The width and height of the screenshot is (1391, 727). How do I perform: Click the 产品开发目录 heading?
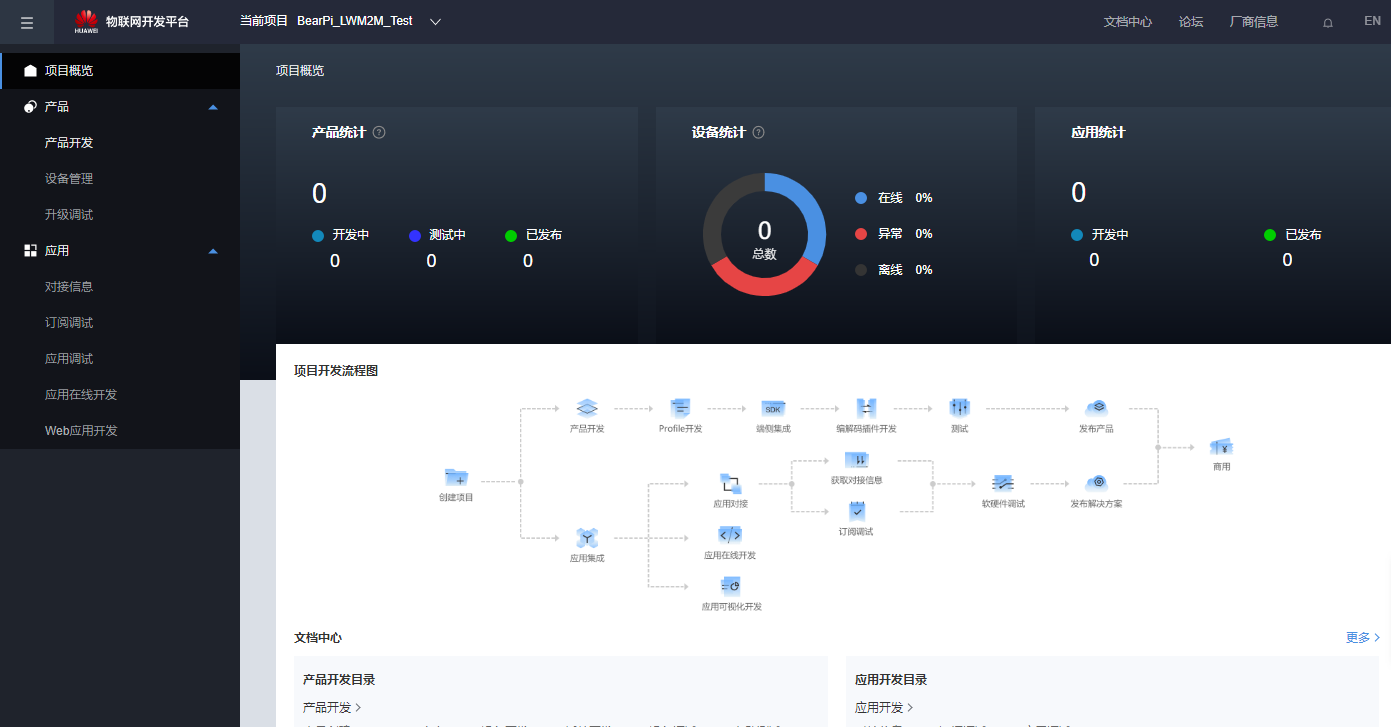[339, 680]
